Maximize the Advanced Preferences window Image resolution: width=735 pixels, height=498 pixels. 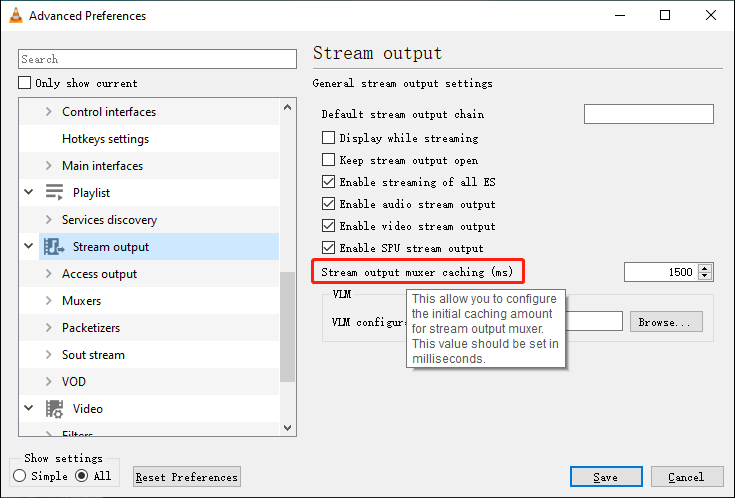(665, 15)
